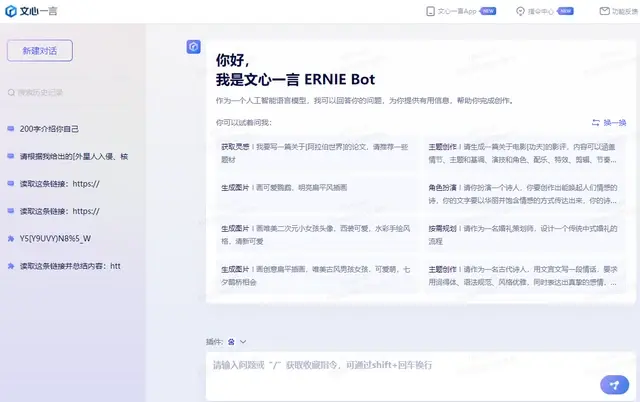
Task: Click the heading 我是文心一言 ERNIE Bot
Action: (295, 79)
